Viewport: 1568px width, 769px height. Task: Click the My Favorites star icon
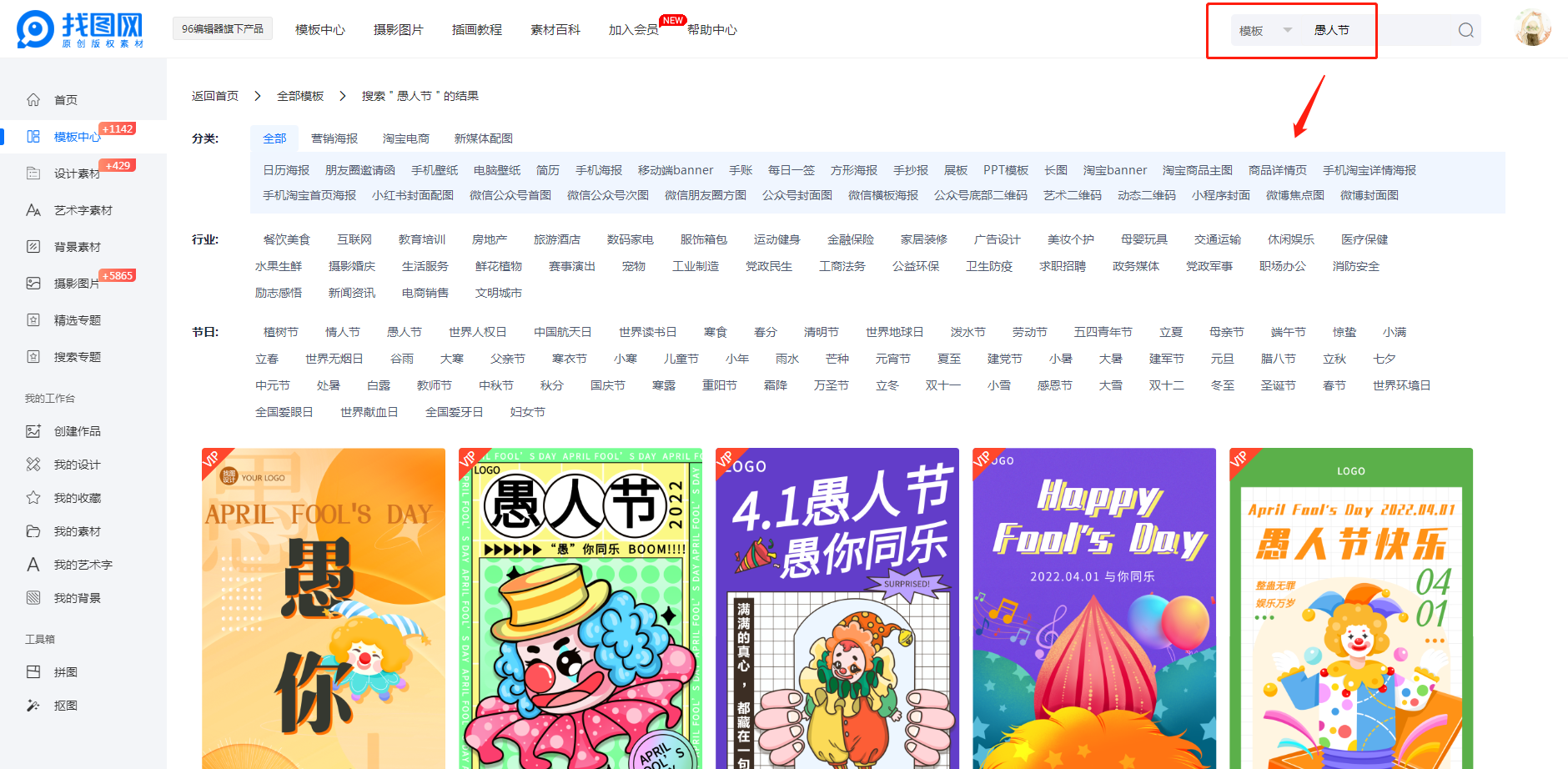[x=33, y=498]
